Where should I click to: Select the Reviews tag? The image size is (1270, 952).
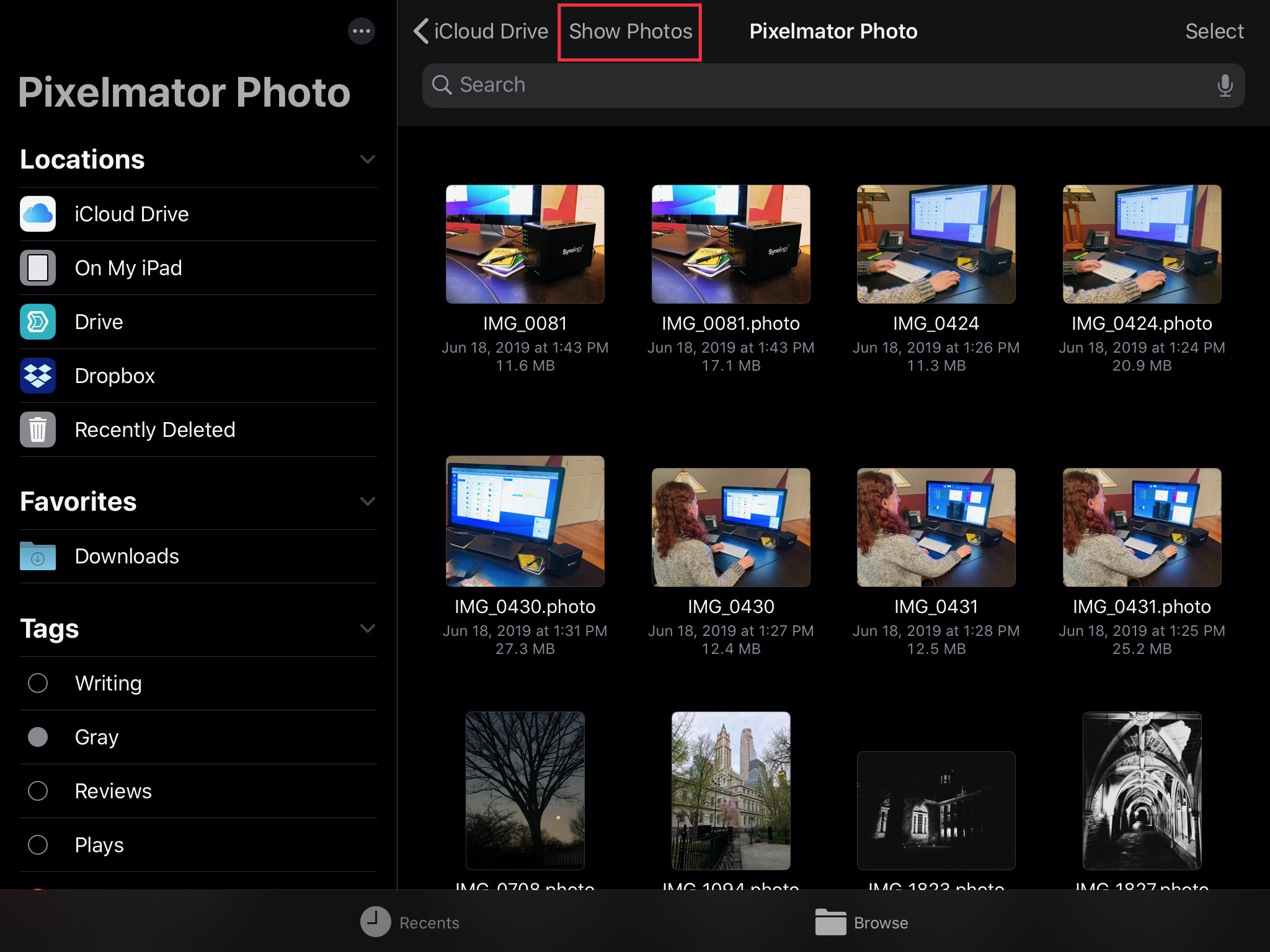[x=198, y=791]
